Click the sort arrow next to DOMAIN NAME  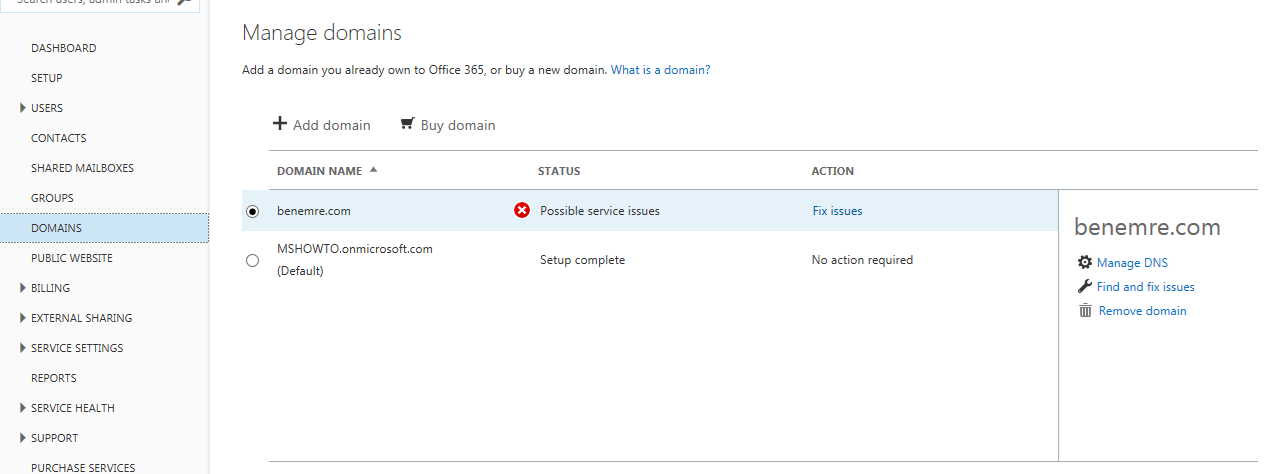tap(373, 169)
